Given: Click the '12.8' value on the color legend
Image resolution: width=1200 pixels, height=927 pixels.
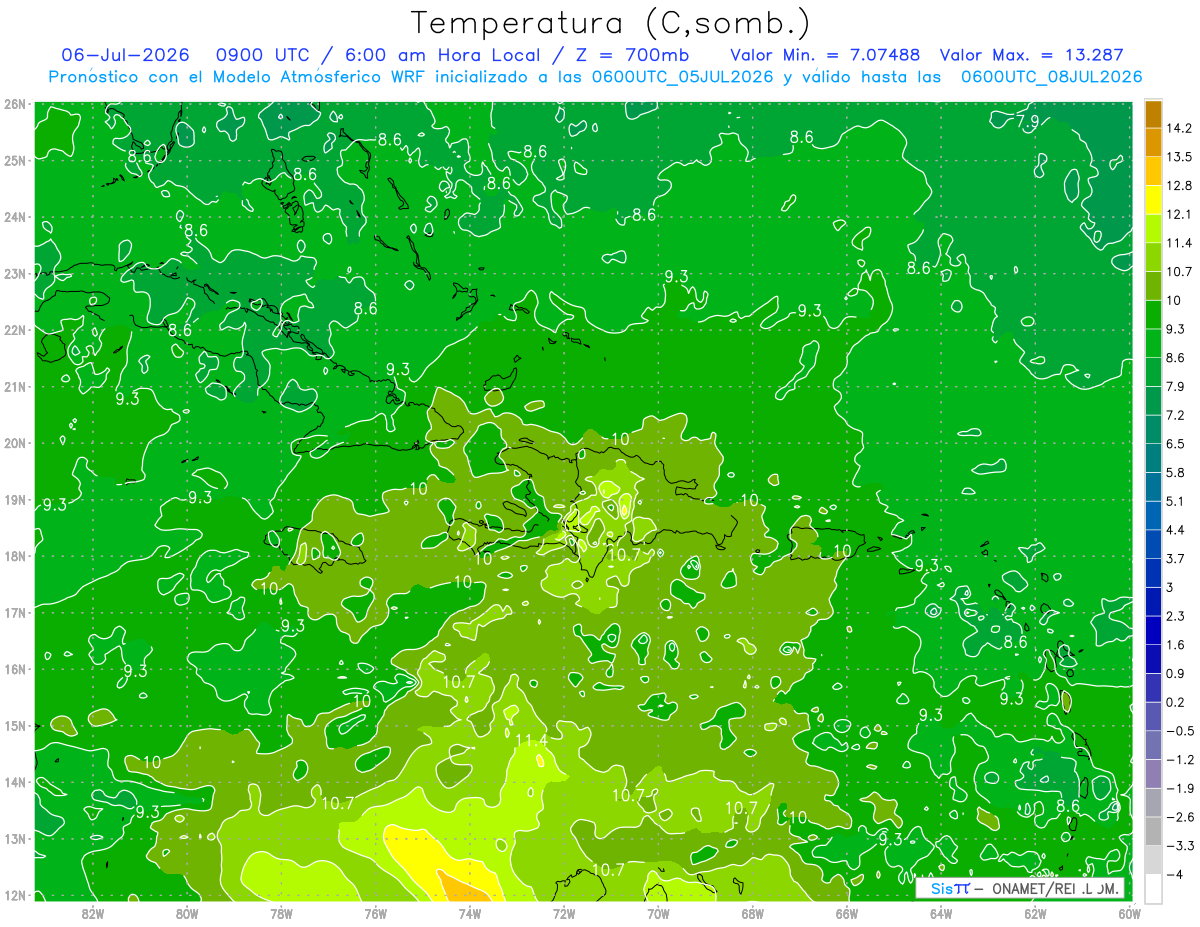Looking at the screenshot, I should click(1178, 186).
